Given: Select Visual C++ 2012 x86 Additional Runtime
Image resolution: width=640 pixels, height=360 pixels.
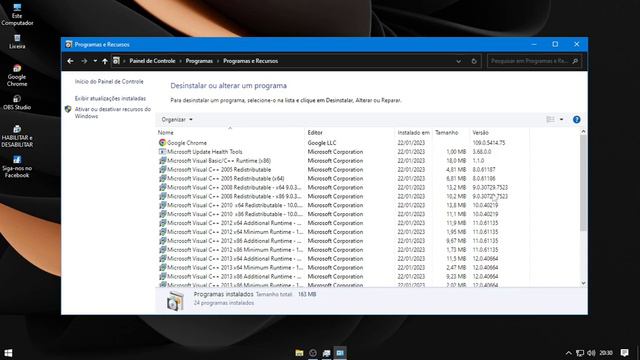Looking at the screenshot, I should pyautogui.click(x=343, y=241).
